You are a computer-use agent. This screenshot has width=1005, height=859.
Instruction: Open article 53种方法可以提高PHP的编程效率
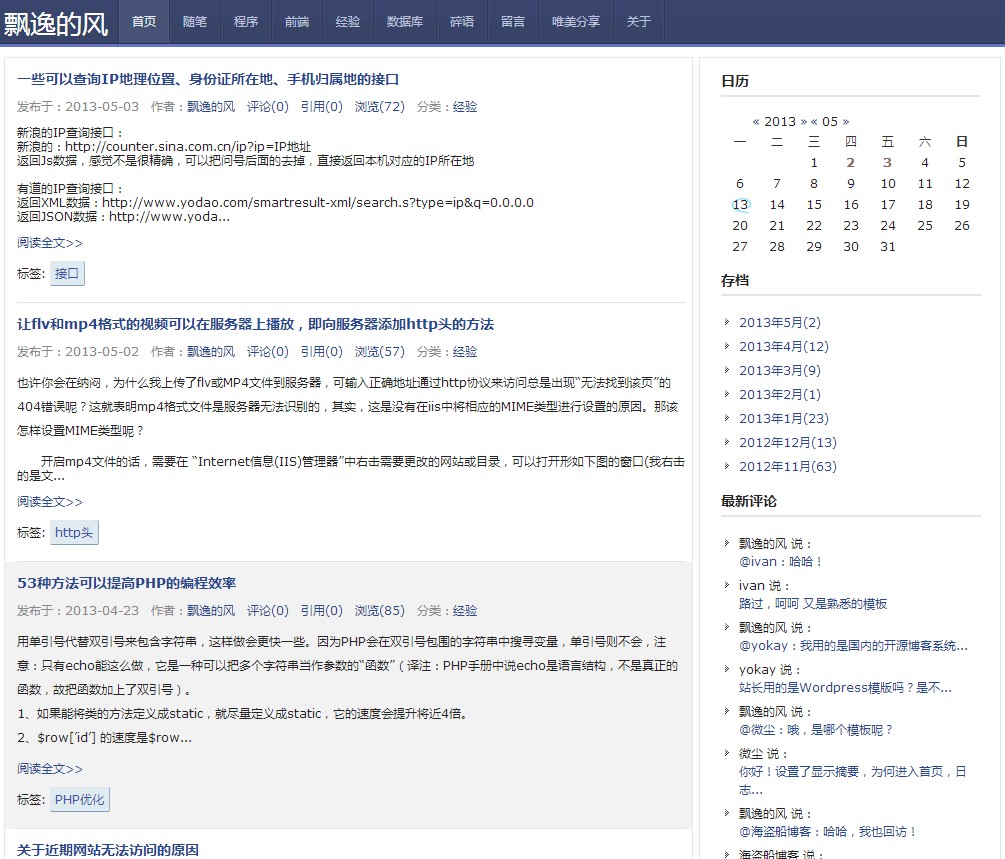(126, 584)
